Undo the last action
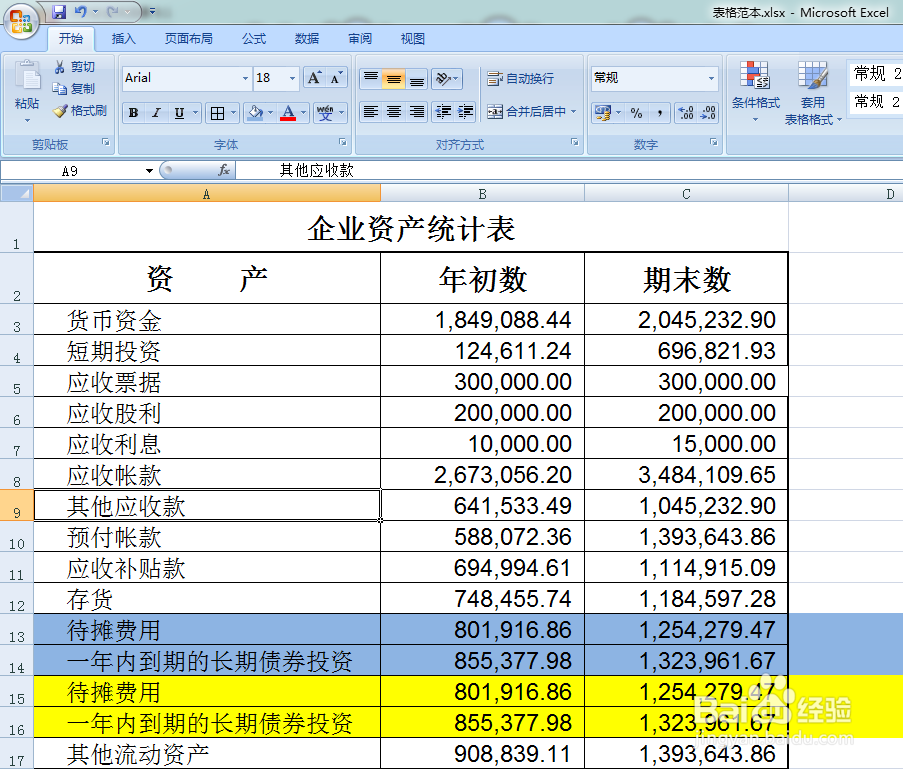 (x=81, y=11)
